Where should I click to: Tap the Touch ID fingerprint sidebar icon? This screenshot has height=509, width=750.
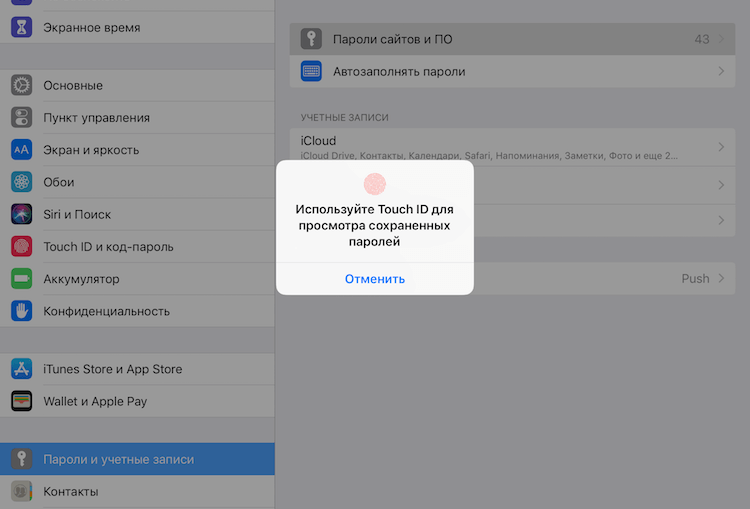point(22,246)
